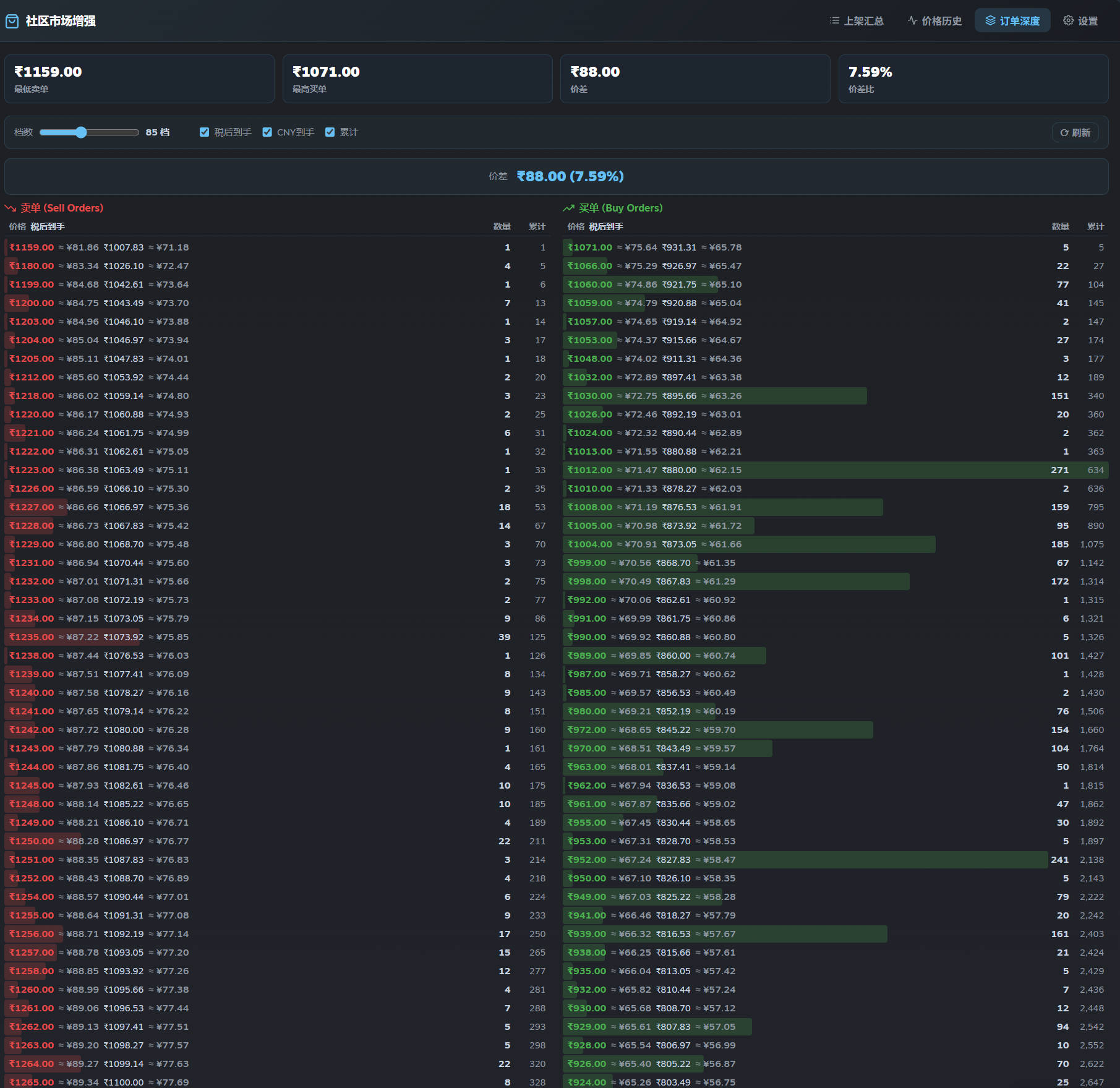Refresh the order book with 刷新
Screen dimensions: 1120x1088
click(x=1075, y=132)
